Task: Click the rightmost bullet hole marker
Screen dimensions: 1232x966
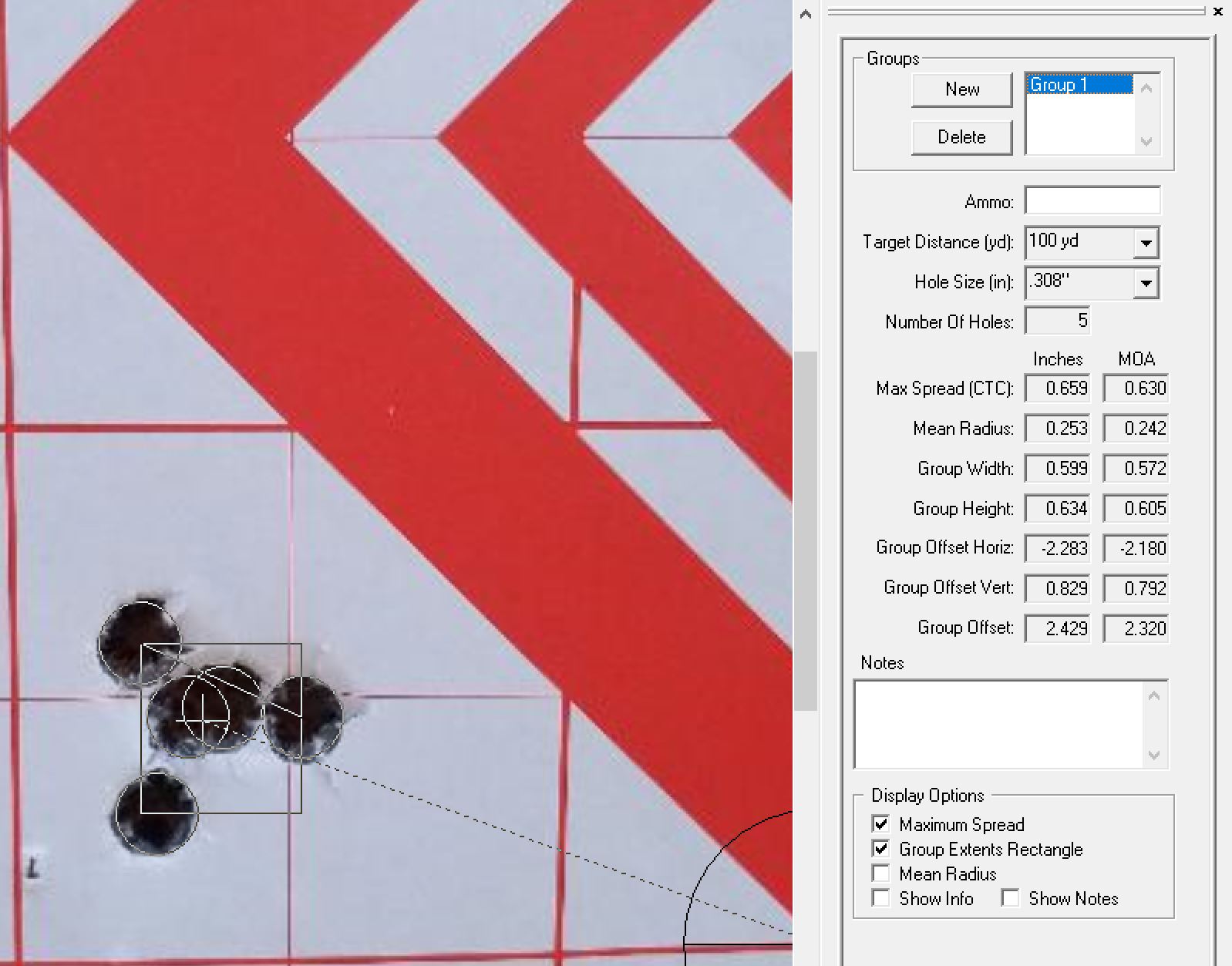Action: 302,717
